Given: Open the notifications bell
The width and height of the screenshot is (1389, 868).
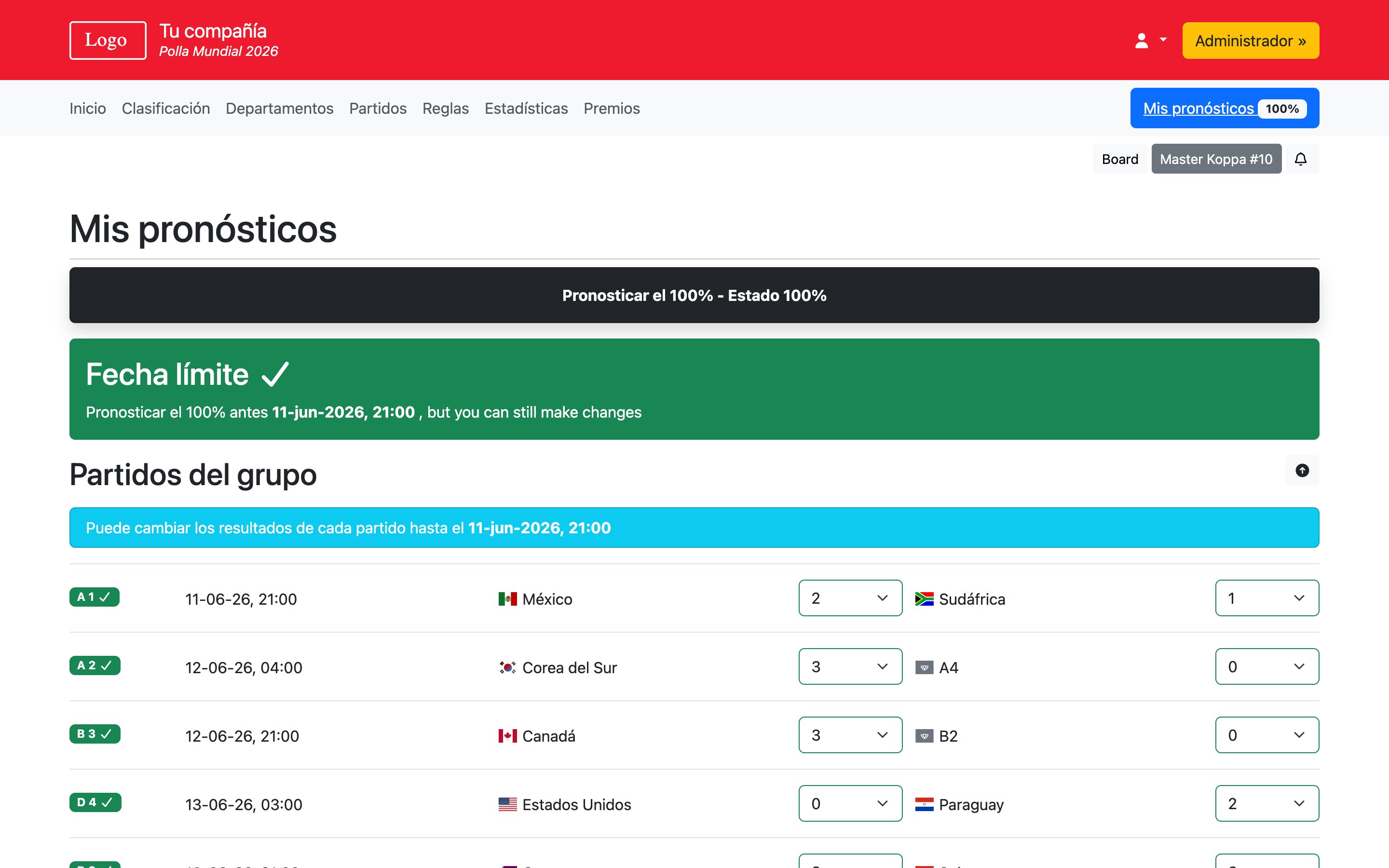Looking at the screenshot, I should click(x=1301, y=159).
